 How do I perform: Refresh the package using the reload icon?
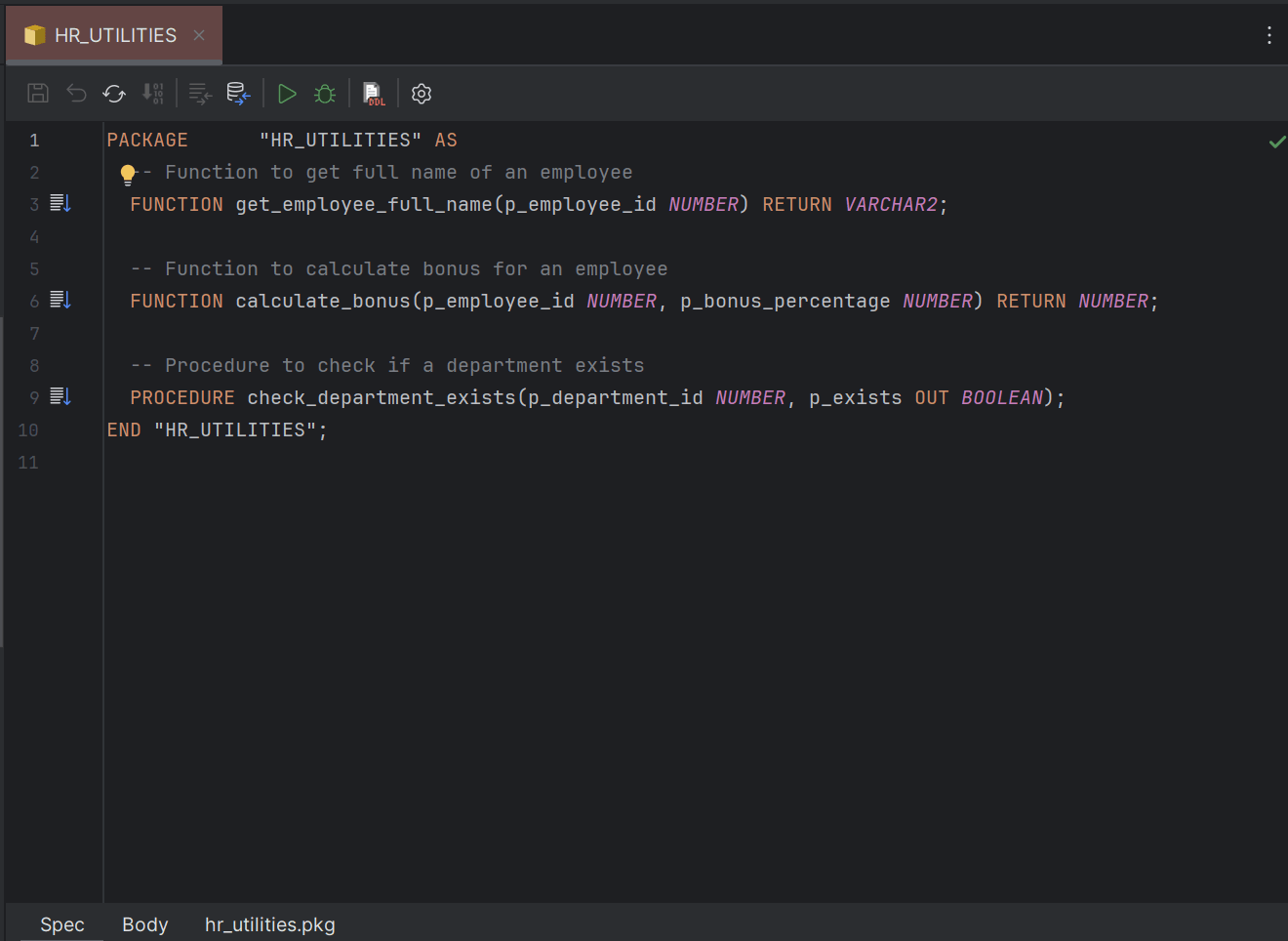(x=113, y=93)
